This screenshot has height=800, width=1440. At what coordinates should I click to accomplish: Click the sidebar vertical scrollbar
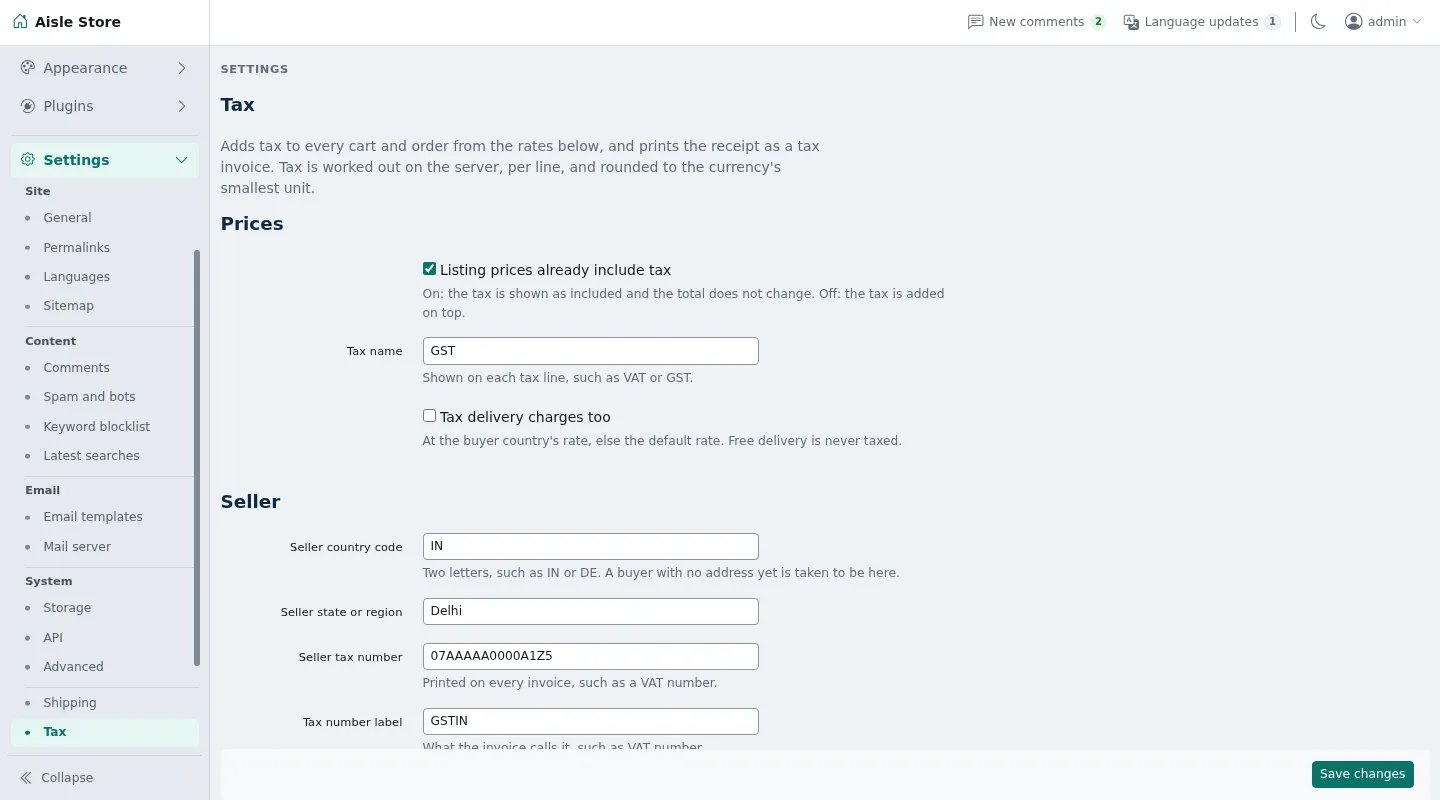pos(197,458)
